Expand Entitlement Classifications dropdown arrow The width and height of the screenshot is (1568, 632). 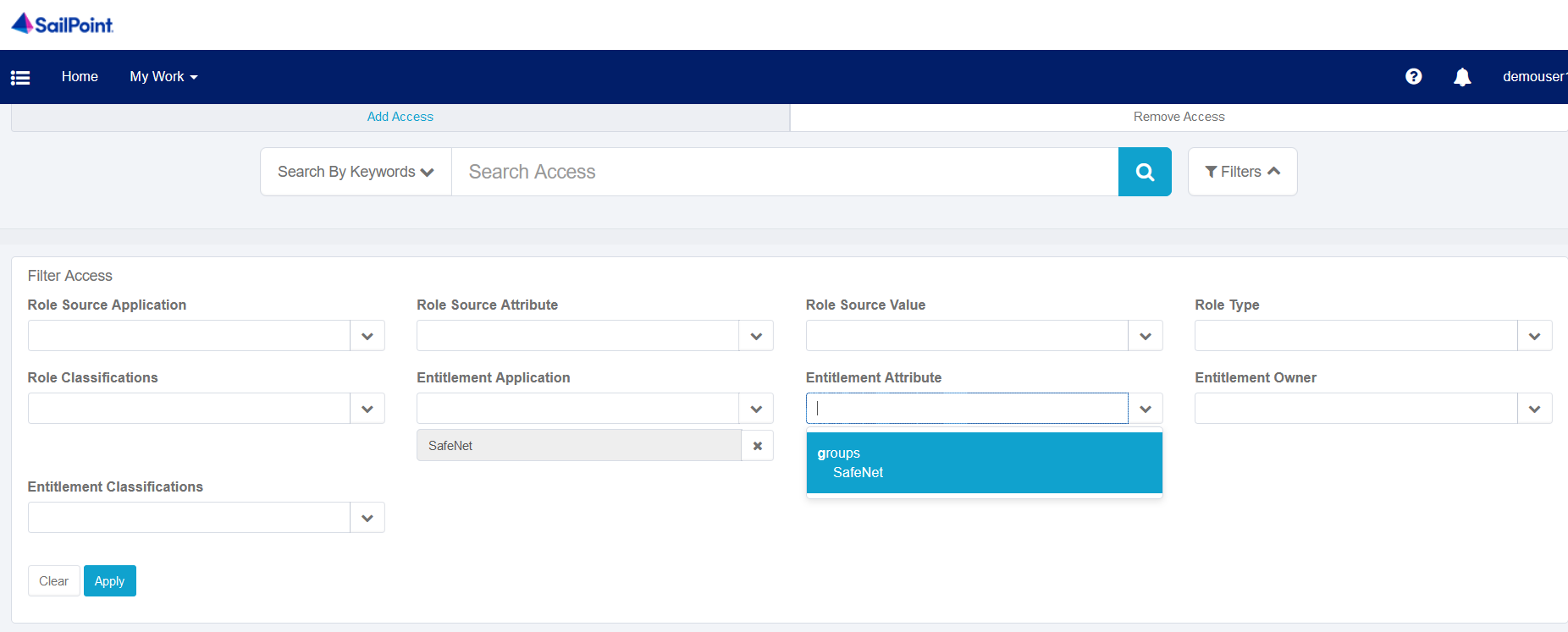click(367, 518)
